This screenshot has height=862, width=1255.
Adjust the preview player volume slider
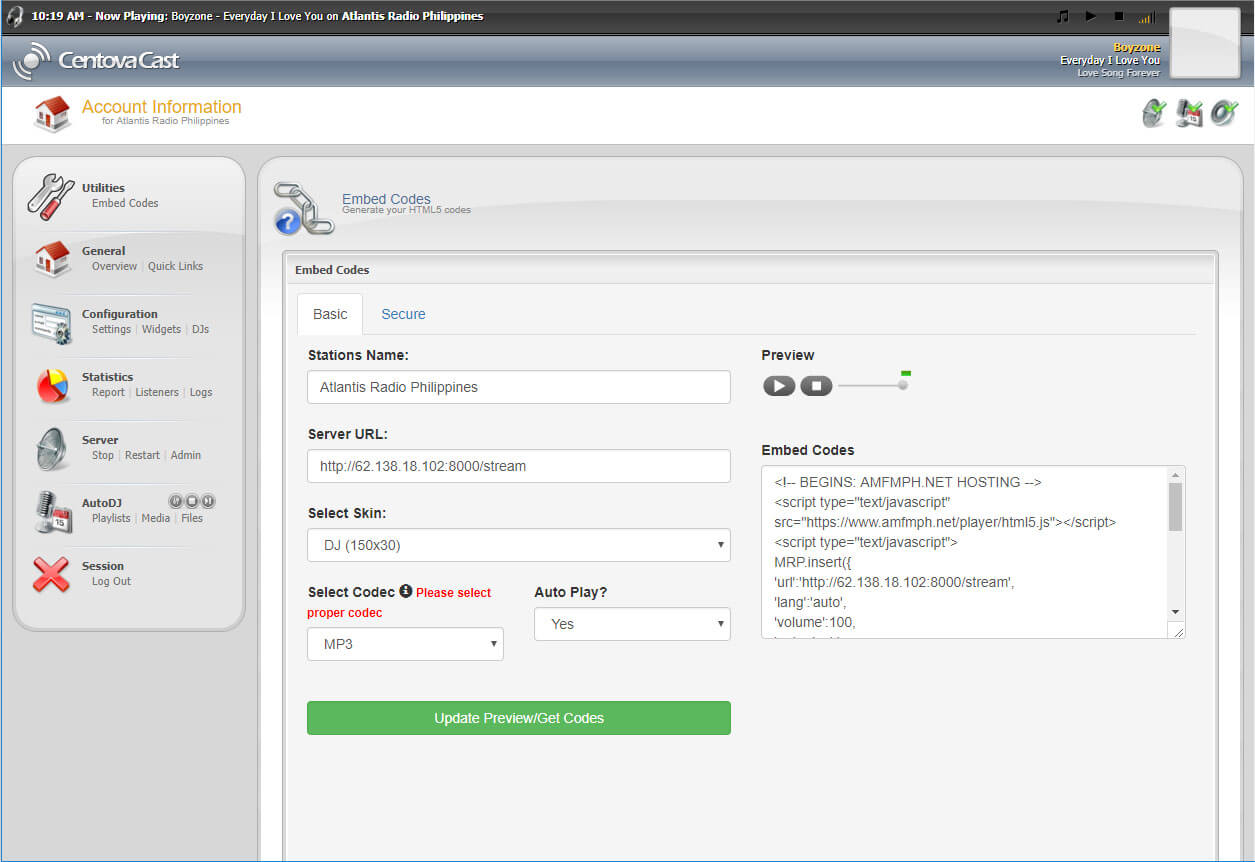point(874,385)
